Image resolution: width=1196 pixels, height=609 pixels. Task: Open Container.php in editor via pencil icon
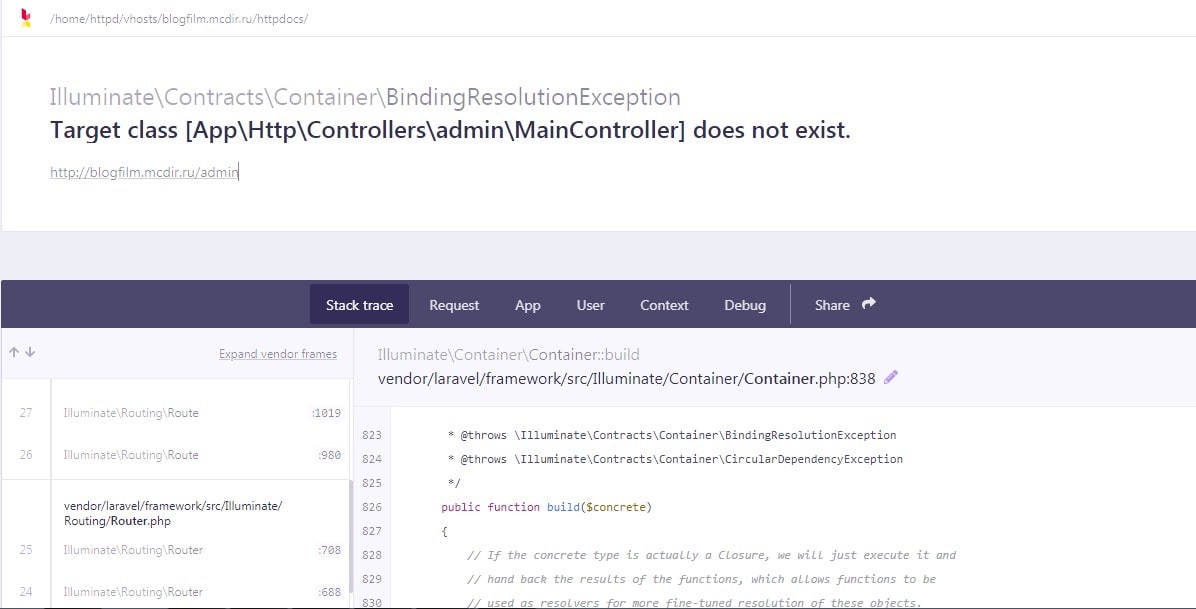891,377
